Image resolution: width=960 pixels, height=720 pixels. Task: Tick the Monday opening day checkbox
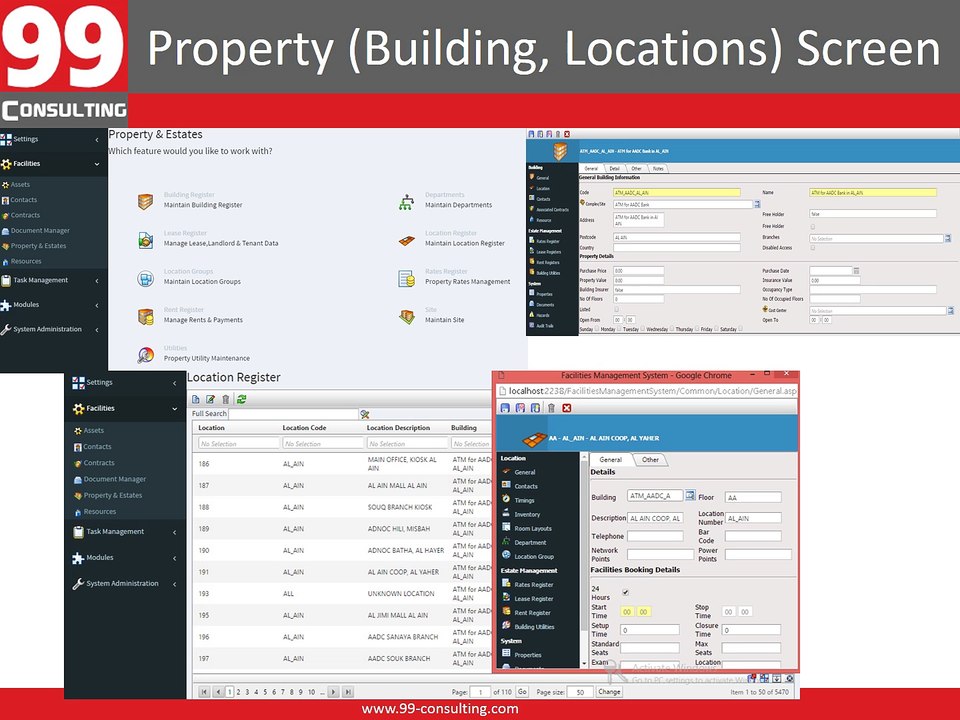click(x=619, y=329)
